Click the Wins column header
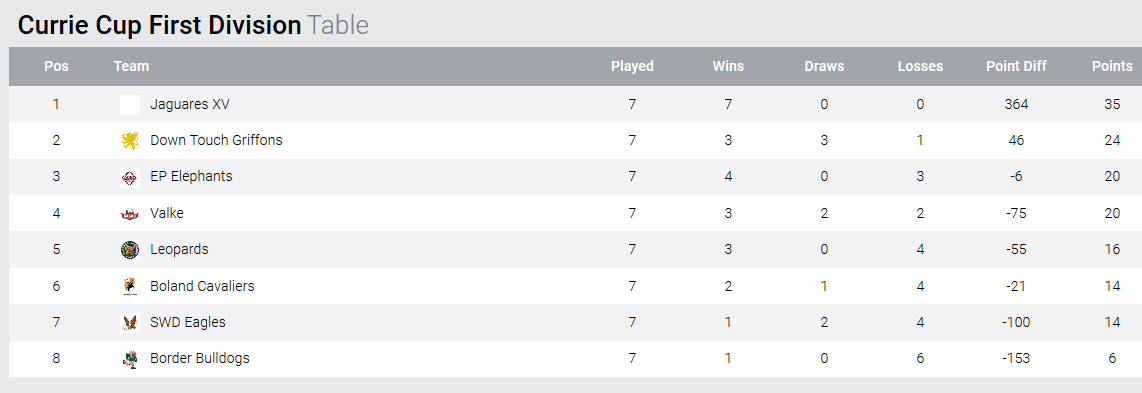Screen dimensions: 1142x393 728,66
